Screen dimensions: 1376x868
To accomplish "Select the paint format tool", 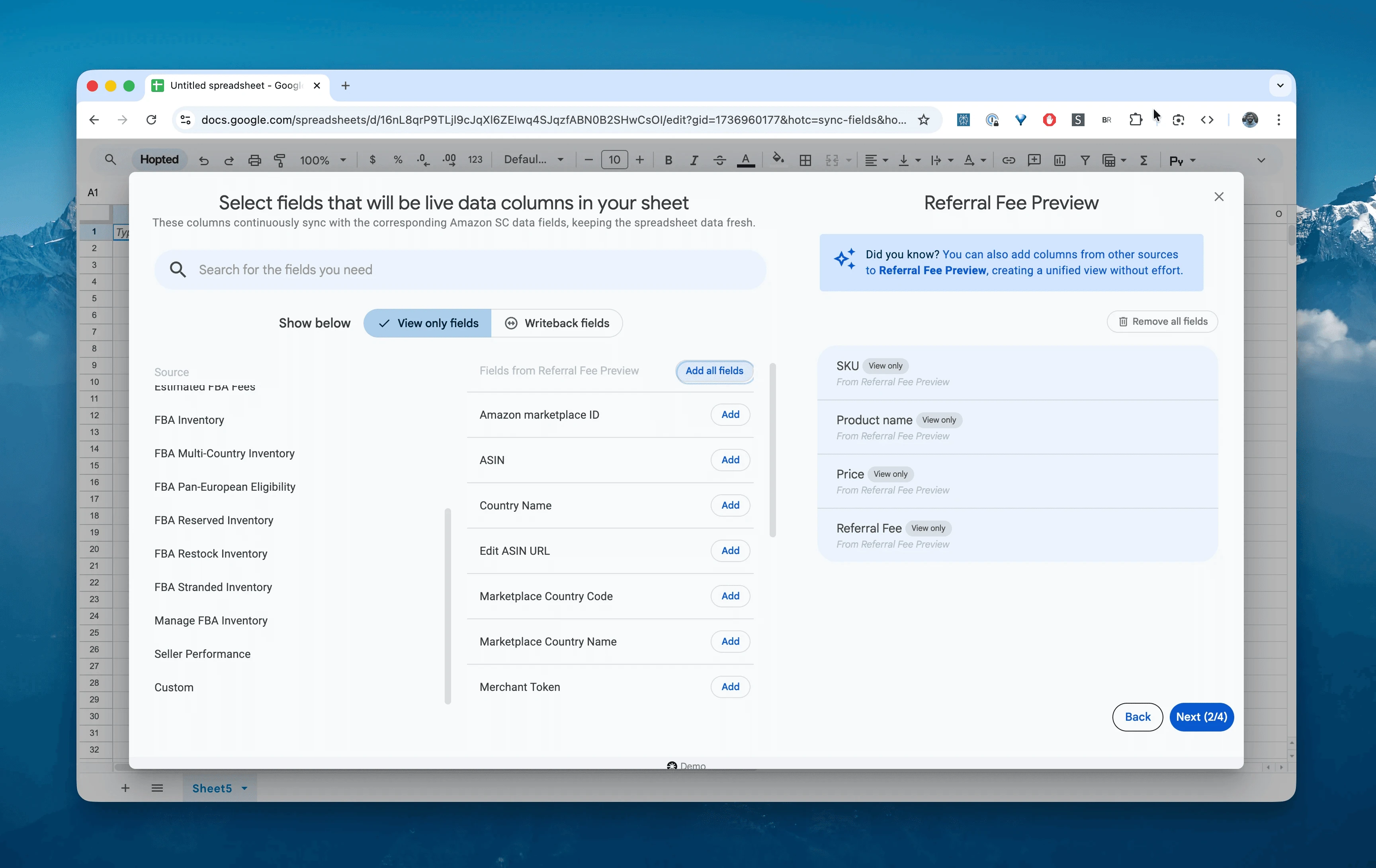I will (x=279, y=160).
